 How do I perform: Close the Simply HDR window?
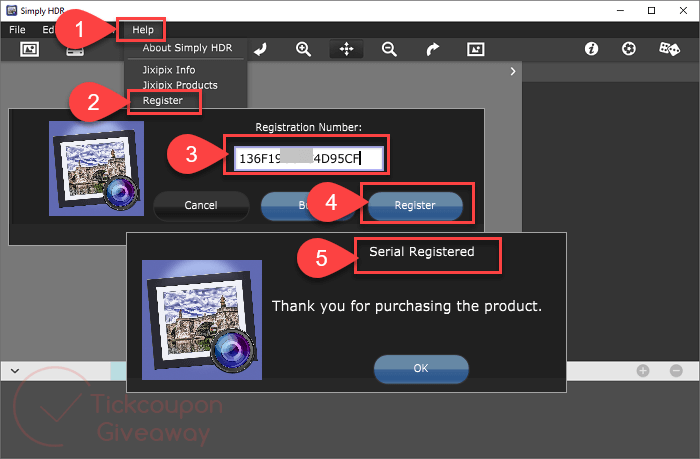click(683, 11)
